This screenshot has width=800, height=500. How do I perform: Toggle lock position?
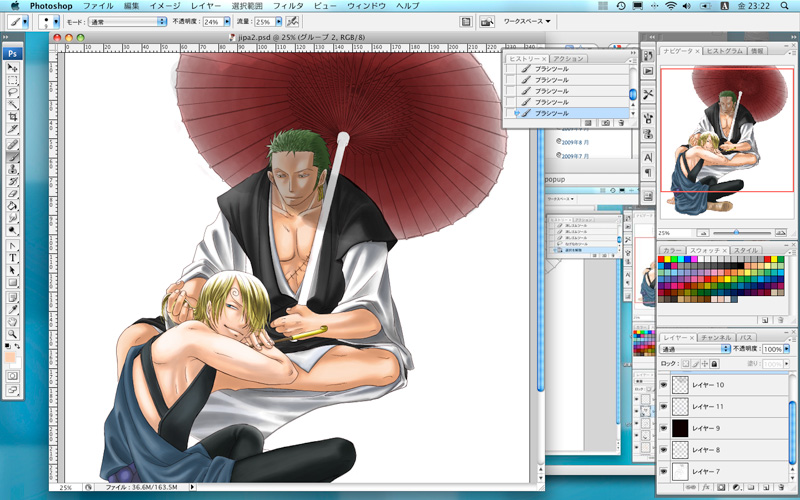point(705,364)
